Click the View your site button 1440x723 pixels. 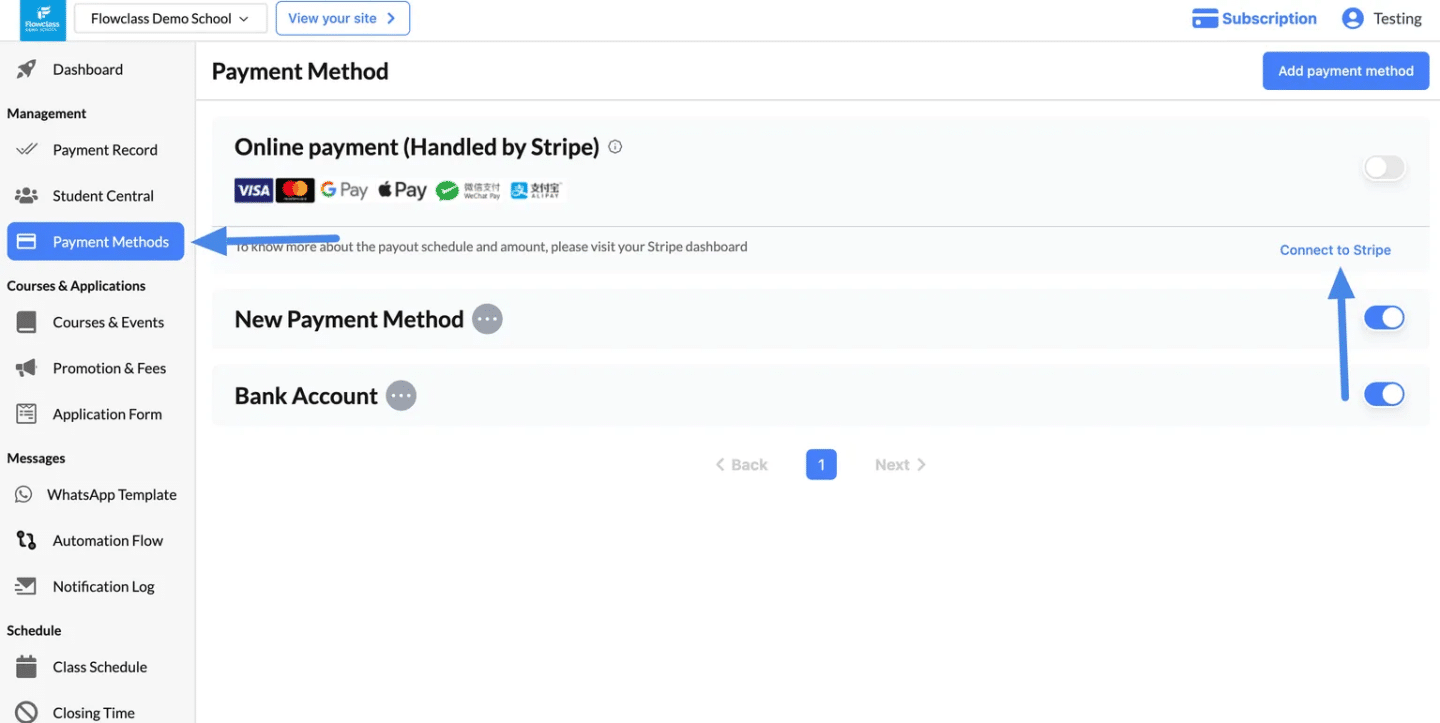click(x=342, y=18)
